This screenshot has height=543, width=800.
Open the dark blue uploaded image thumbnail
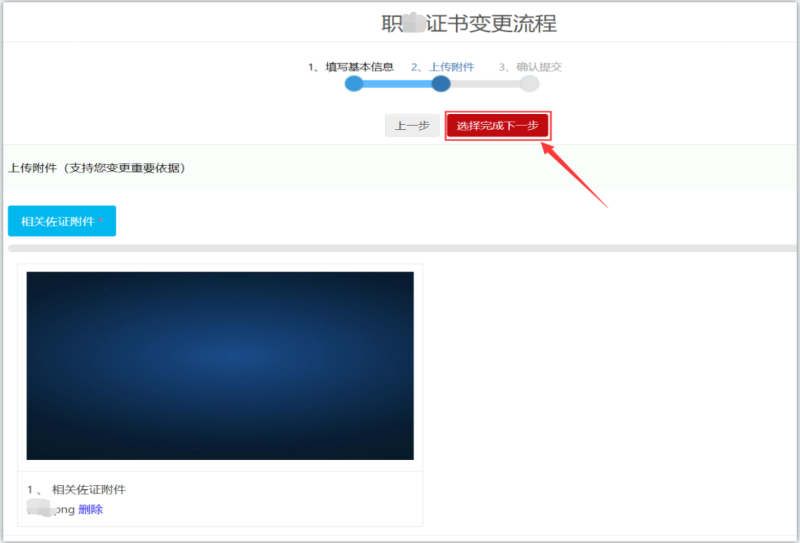(220, 365)
